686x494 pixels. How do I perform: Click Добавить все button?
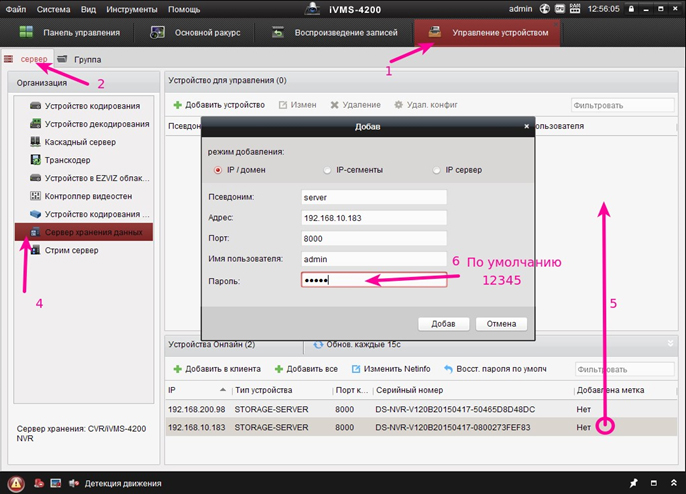point(306,369)
